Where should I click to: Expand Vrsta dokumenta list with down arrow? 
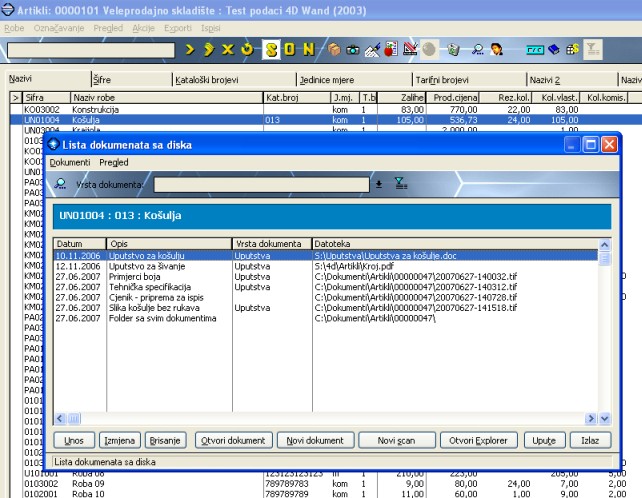click(379, 184)
